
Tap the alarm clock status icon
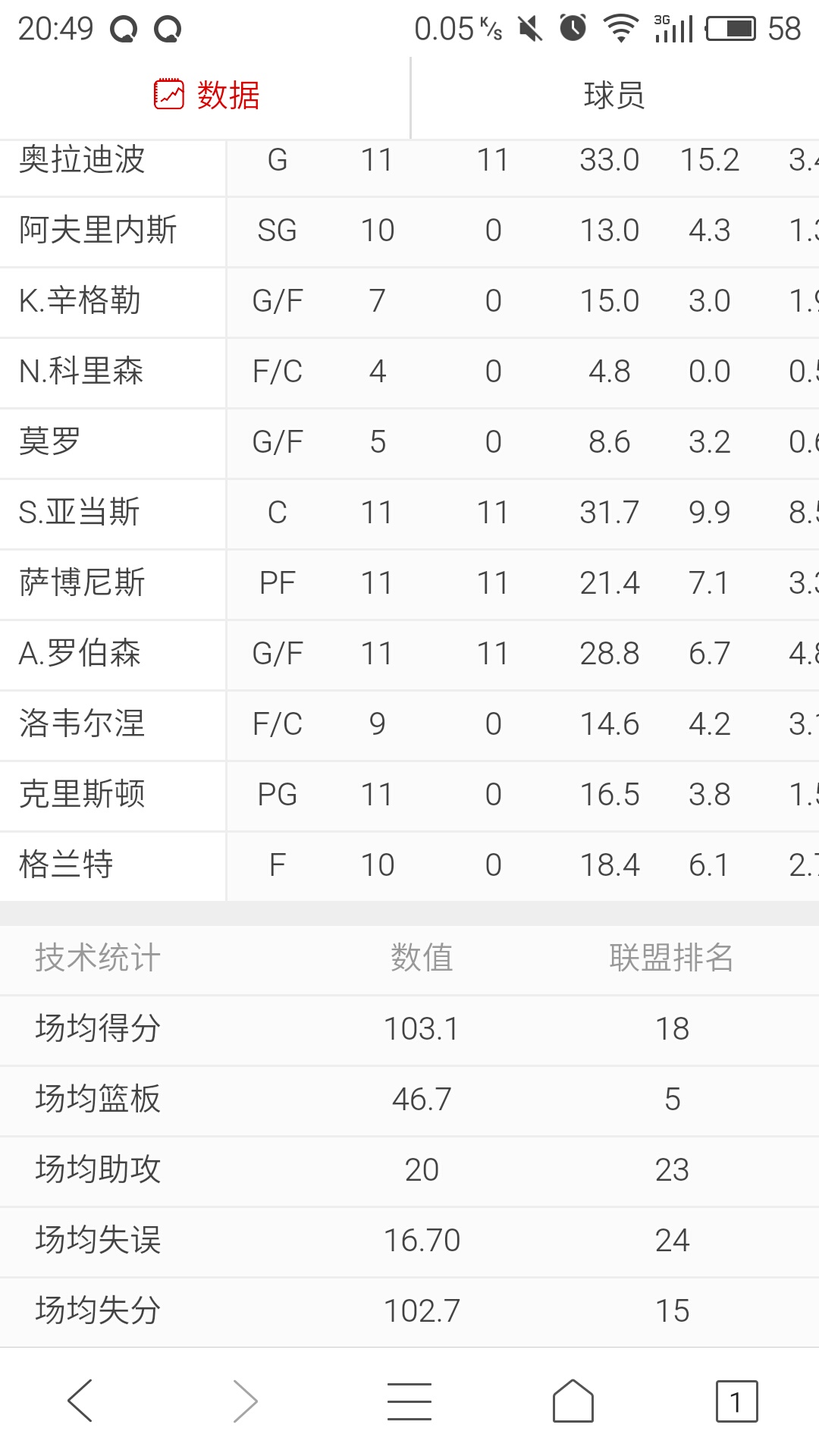[573, 28]
